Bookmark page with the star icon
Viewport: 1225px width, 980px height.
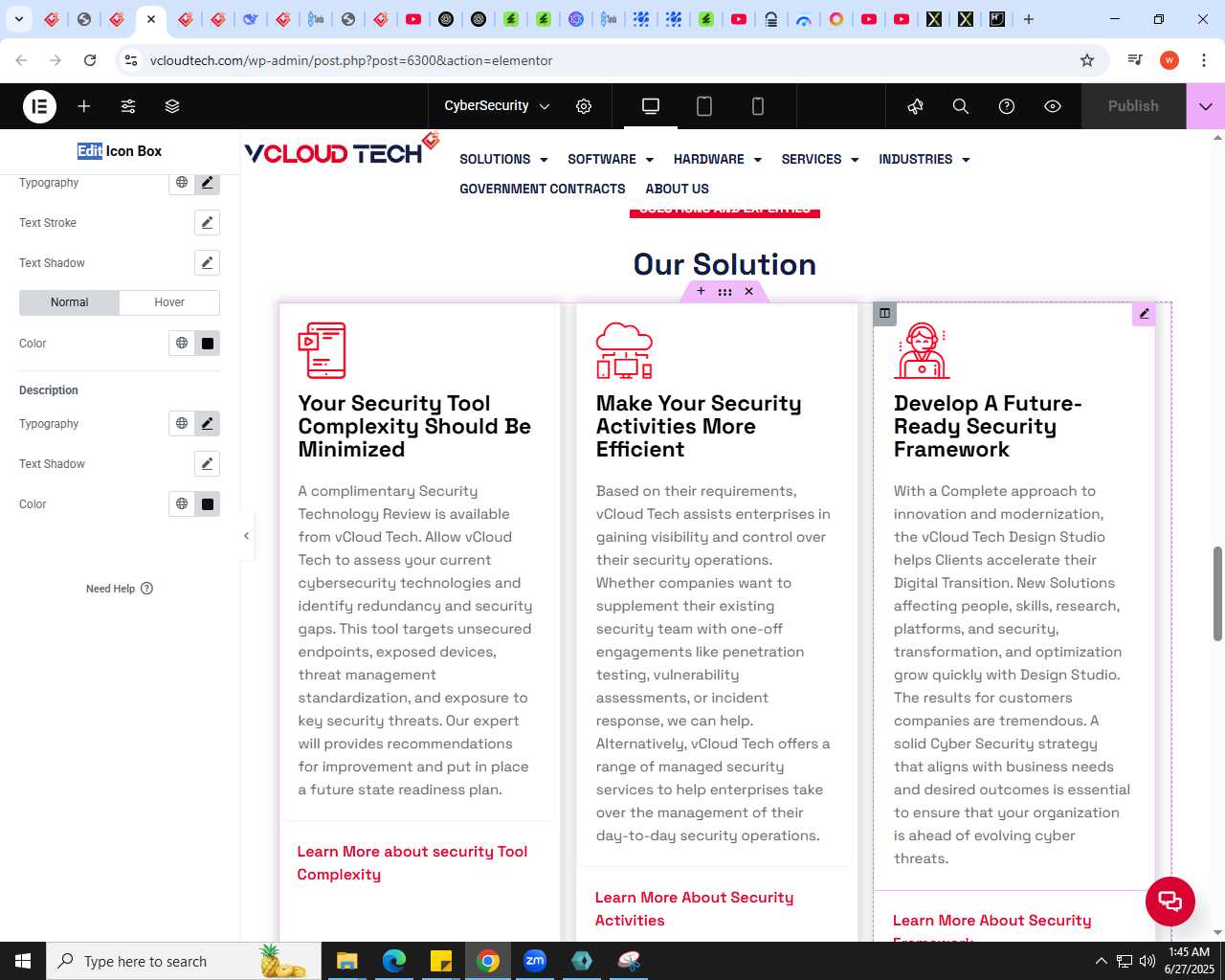coord(1087,60)
